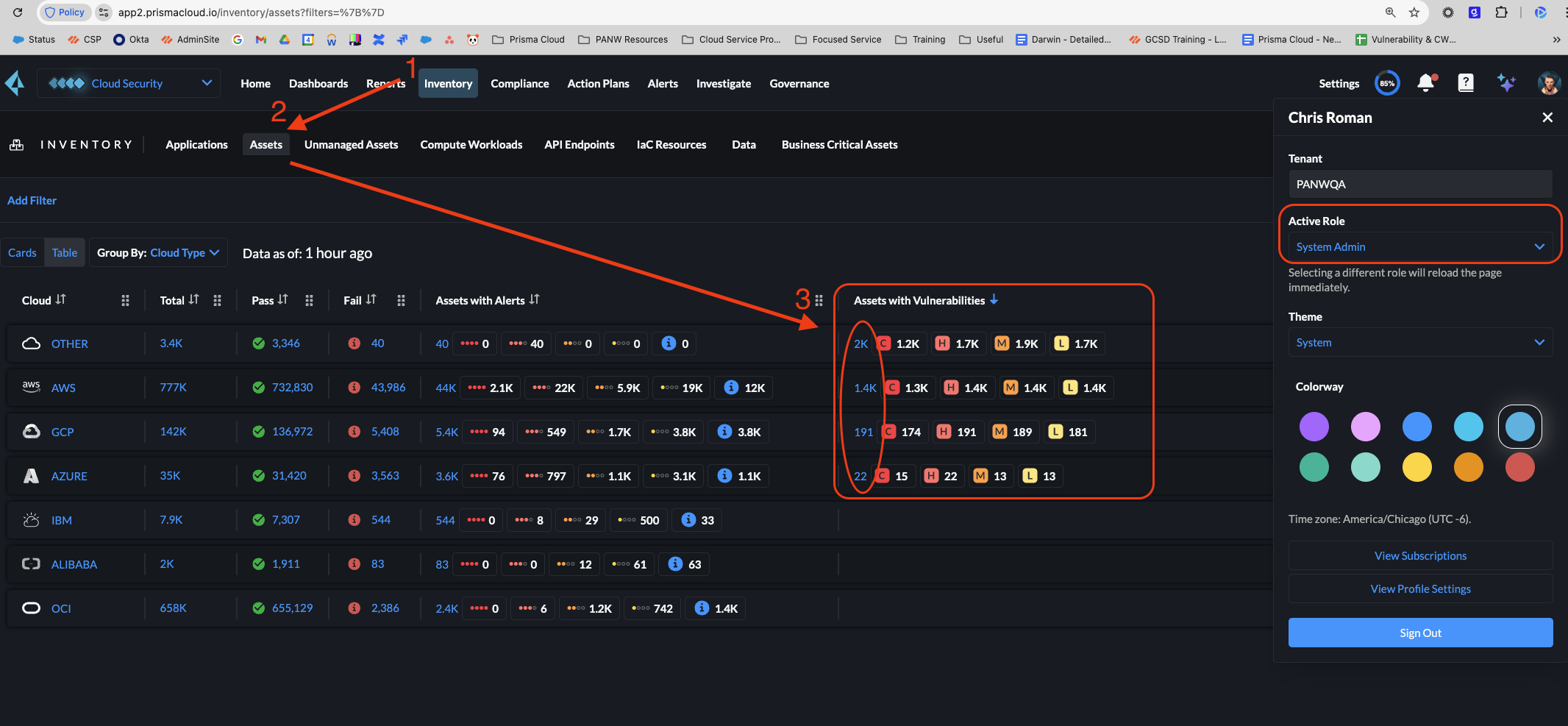Click the Cloud column drag handle
Image resolution: width=1568 pixels, height=726 pixels.
point(125,300)
